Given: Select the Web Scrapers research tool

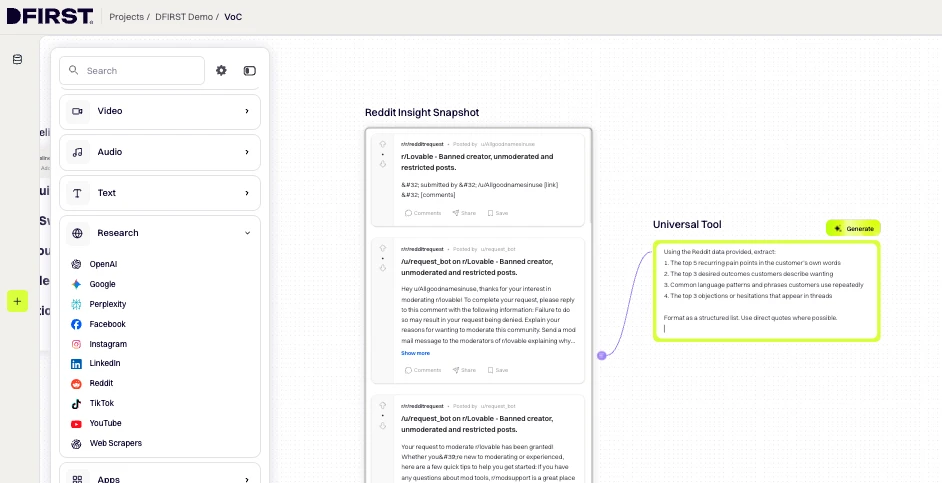Looking at the screenshot, I should coord(106,443).
